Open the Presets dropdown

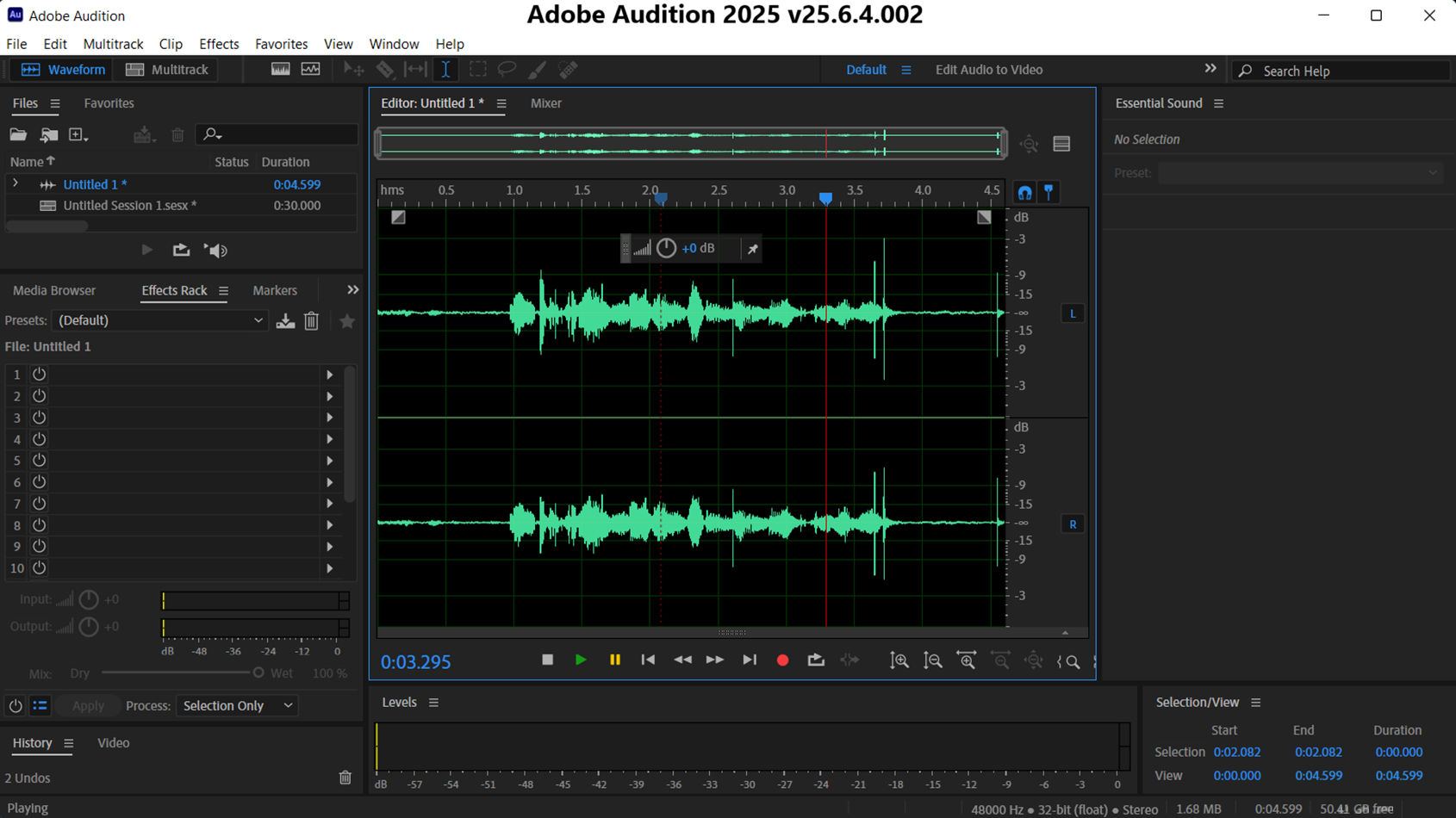pyautogui.click(x=160, y=320)
